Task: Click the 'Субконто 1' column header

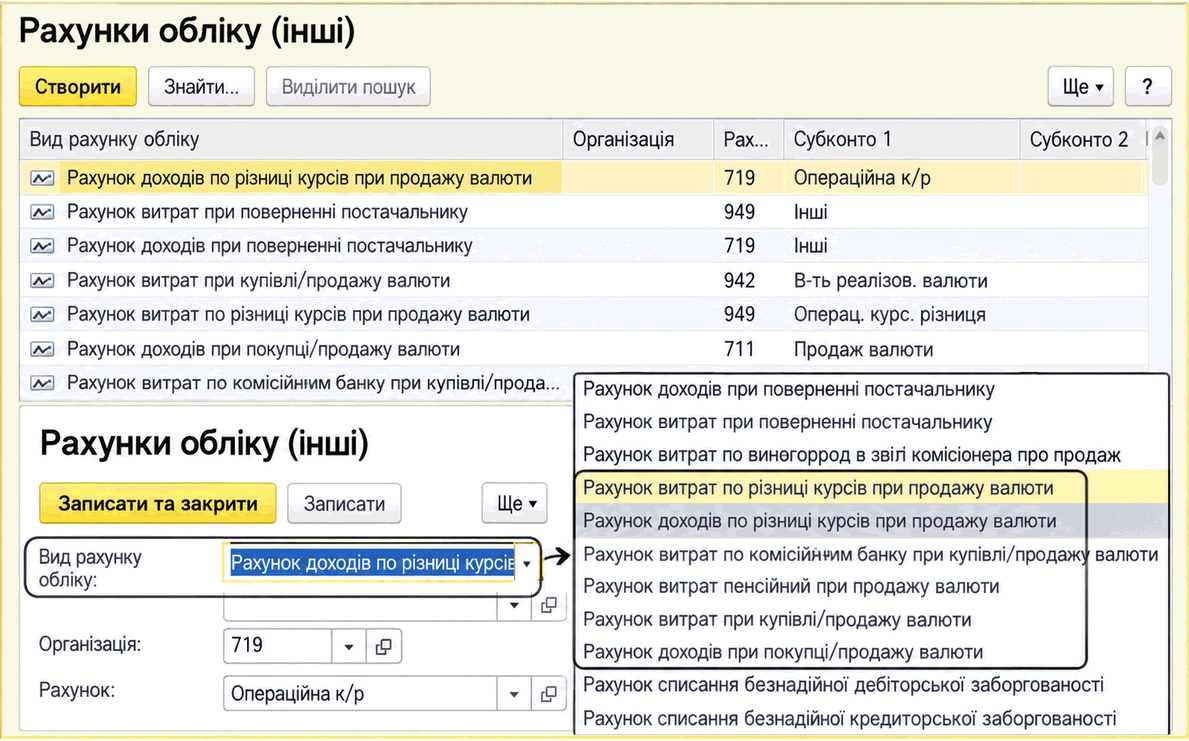Action: tap(902, 140)
